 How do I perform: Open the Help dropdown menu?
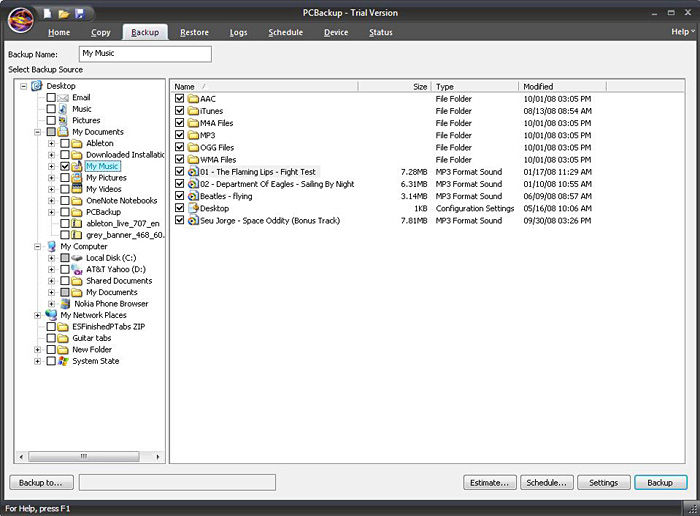point(683,32)
